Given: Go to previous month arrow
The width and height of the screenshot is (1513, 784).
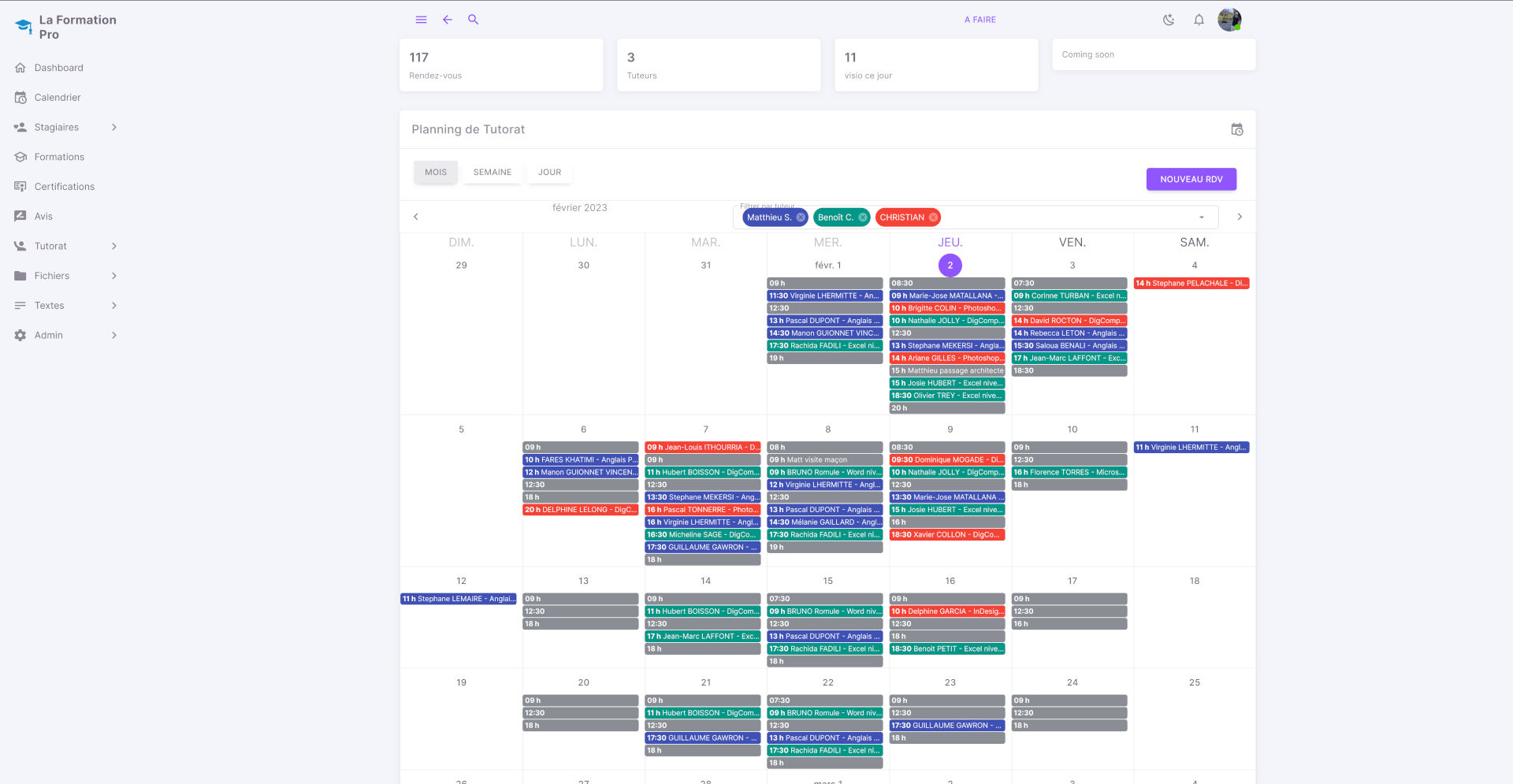Looking at the screenshot, I should point(416,217).
